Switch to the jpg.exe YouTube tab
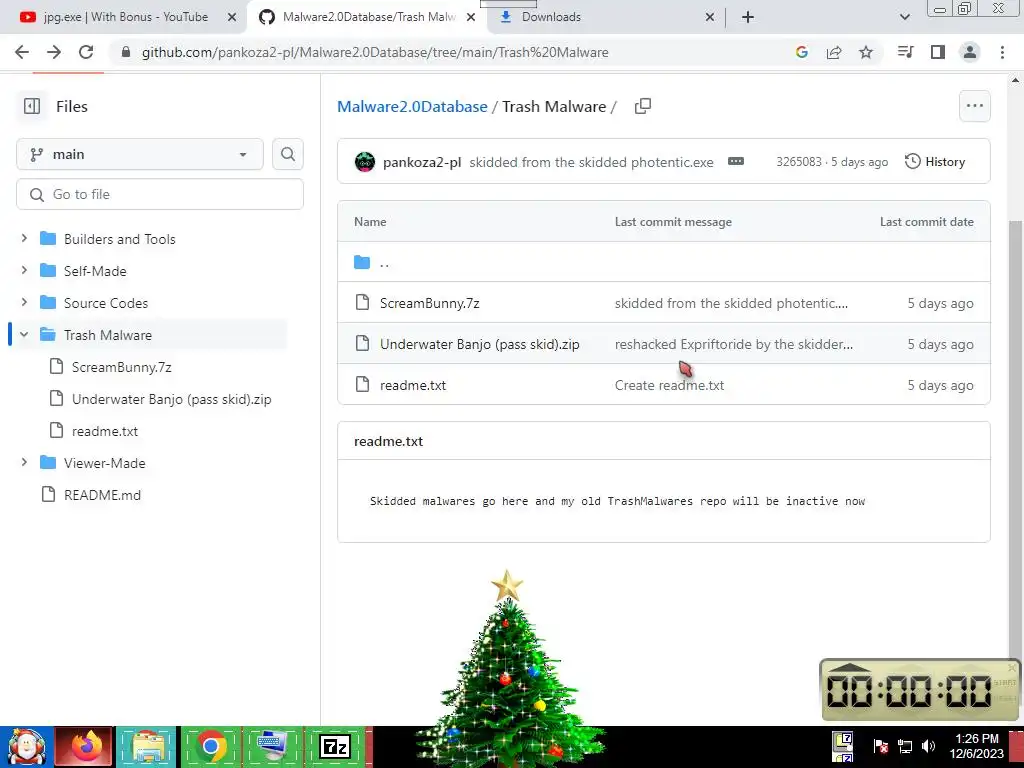Viewport: 1024px width, 768px height. pyautogui.click(x=124, y=17)
